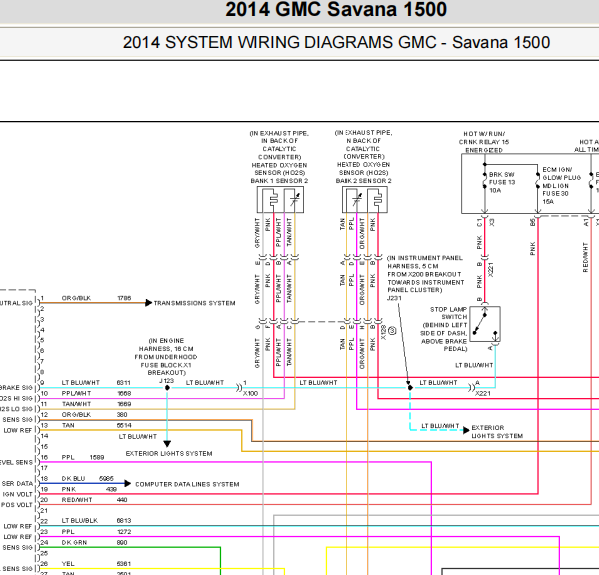Click circuit number 5361 on pin 26
This screenshot has width=599, height=575.
[x=123, y=564]
